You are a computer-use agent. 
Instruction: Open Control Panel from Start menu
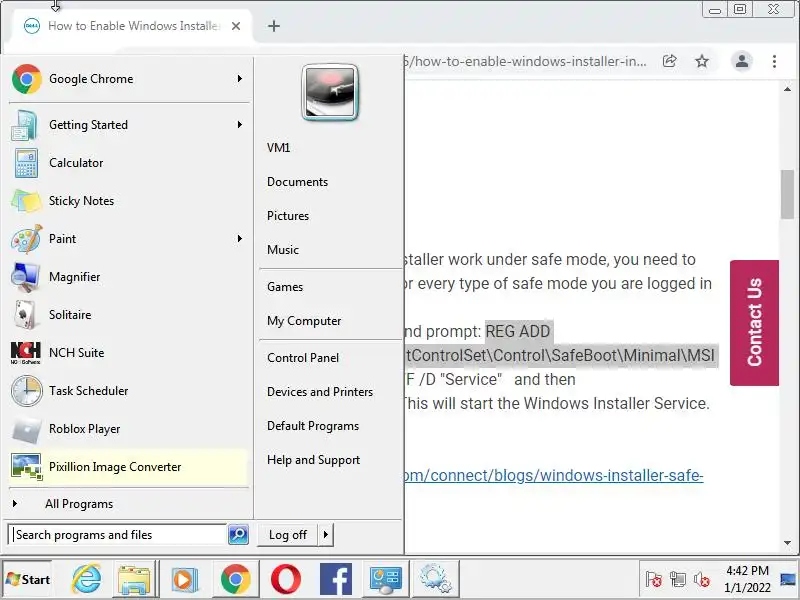[x=303, y=358]
